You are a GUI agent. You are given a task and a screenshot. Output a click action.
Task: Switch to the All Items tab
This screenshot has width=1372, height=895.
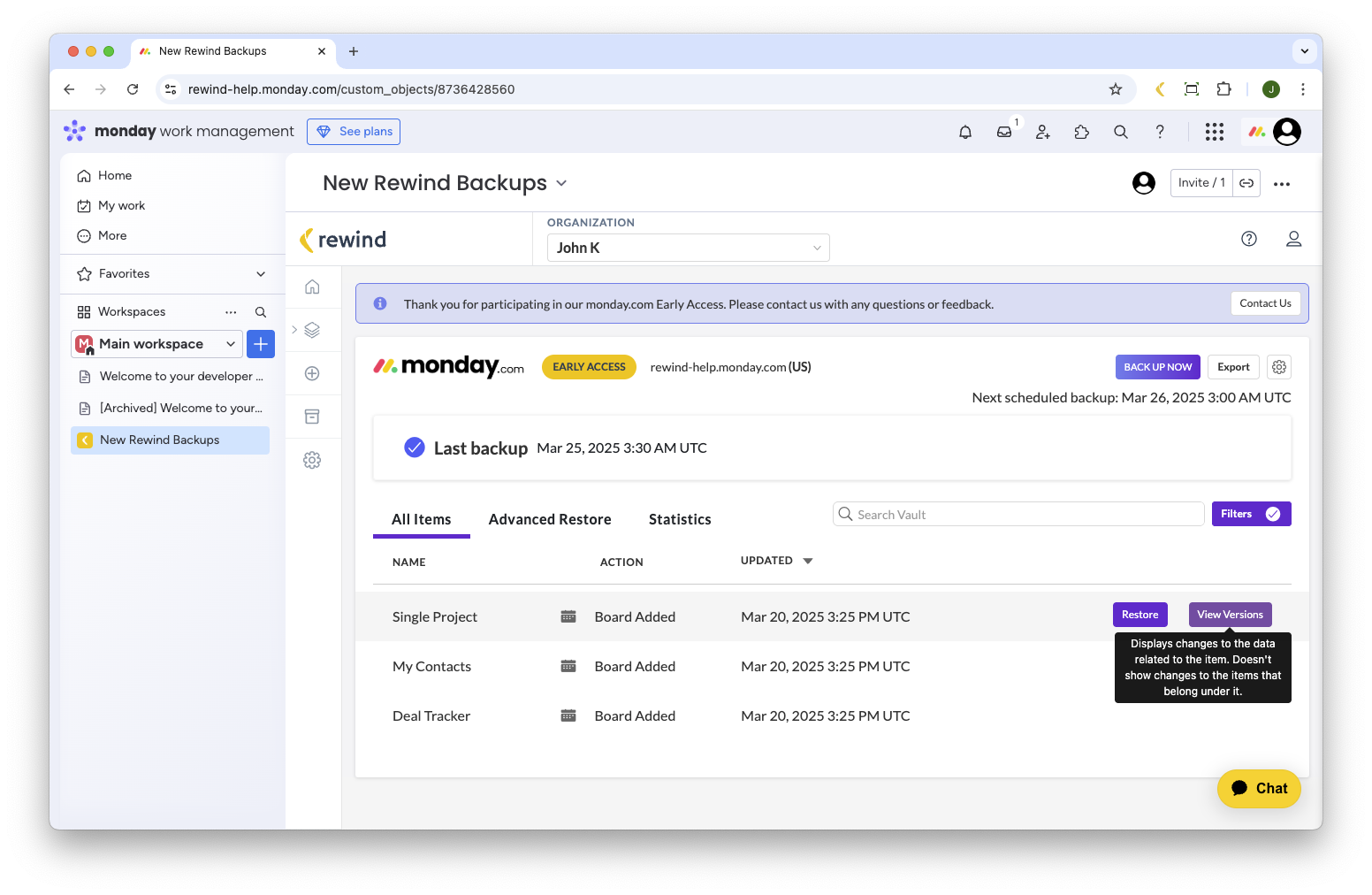click(x=422, y=519)
